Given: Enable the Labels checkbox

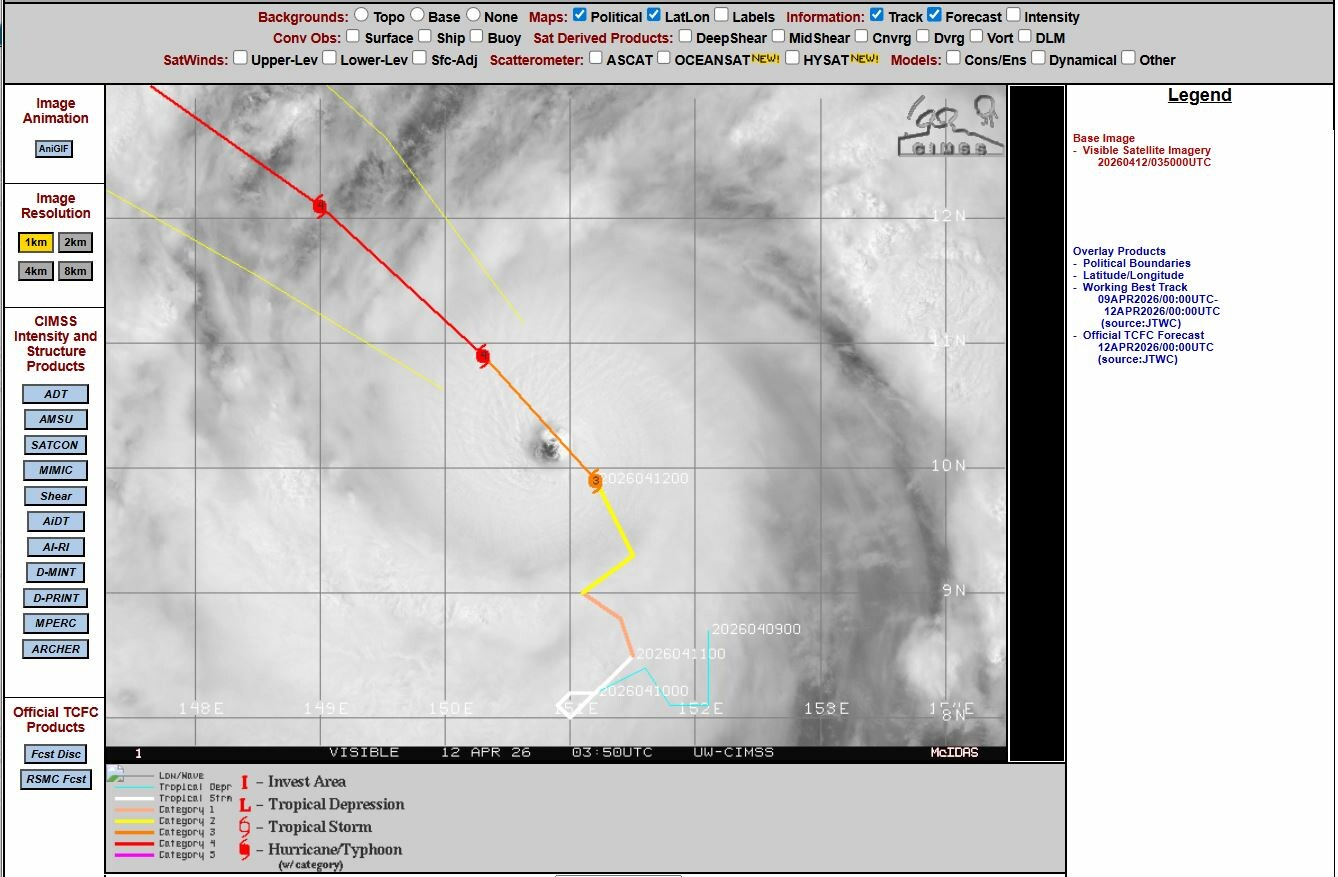Looking at the screenshot, I should point(721,16).
